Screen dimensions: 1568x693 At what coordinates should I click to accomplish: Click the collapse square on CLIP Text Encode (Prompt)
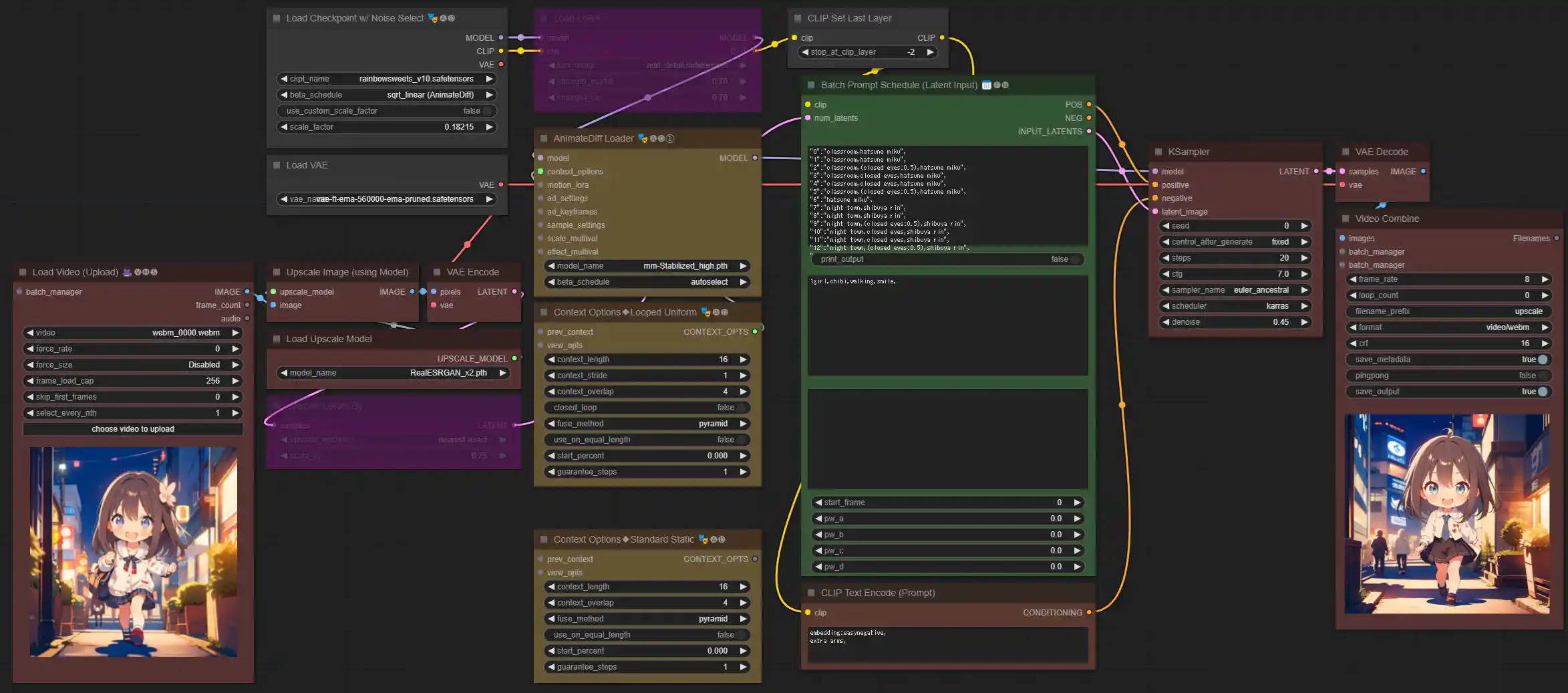click(810, 593)
